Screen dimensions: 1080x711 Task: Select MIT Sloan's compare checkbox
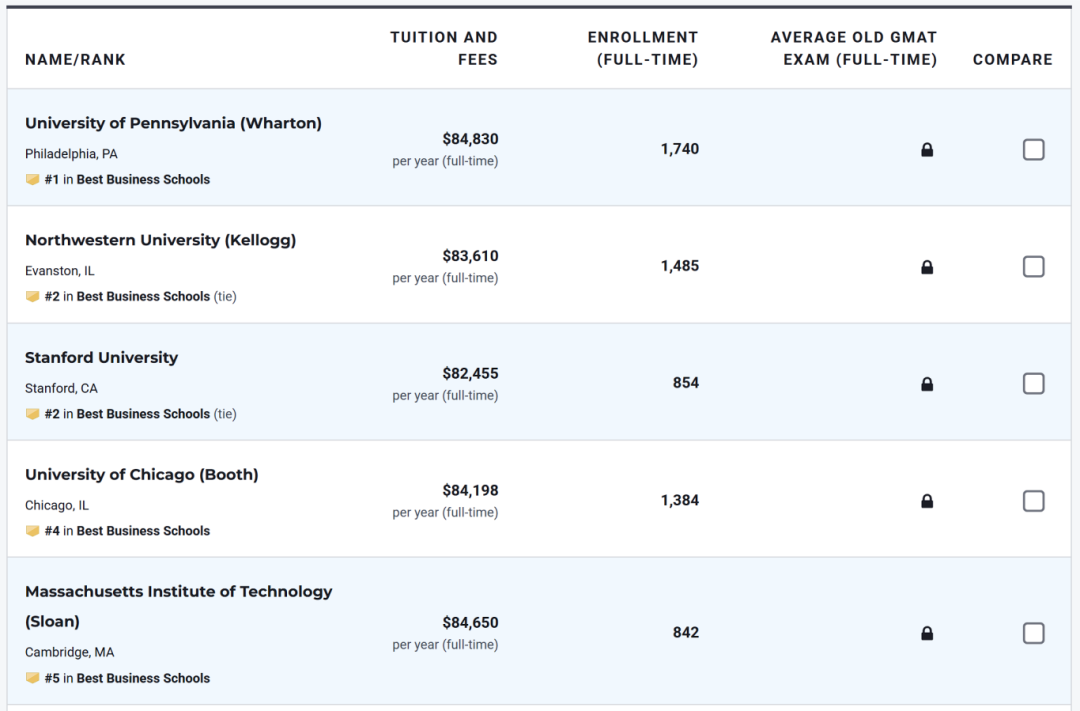1033,633
